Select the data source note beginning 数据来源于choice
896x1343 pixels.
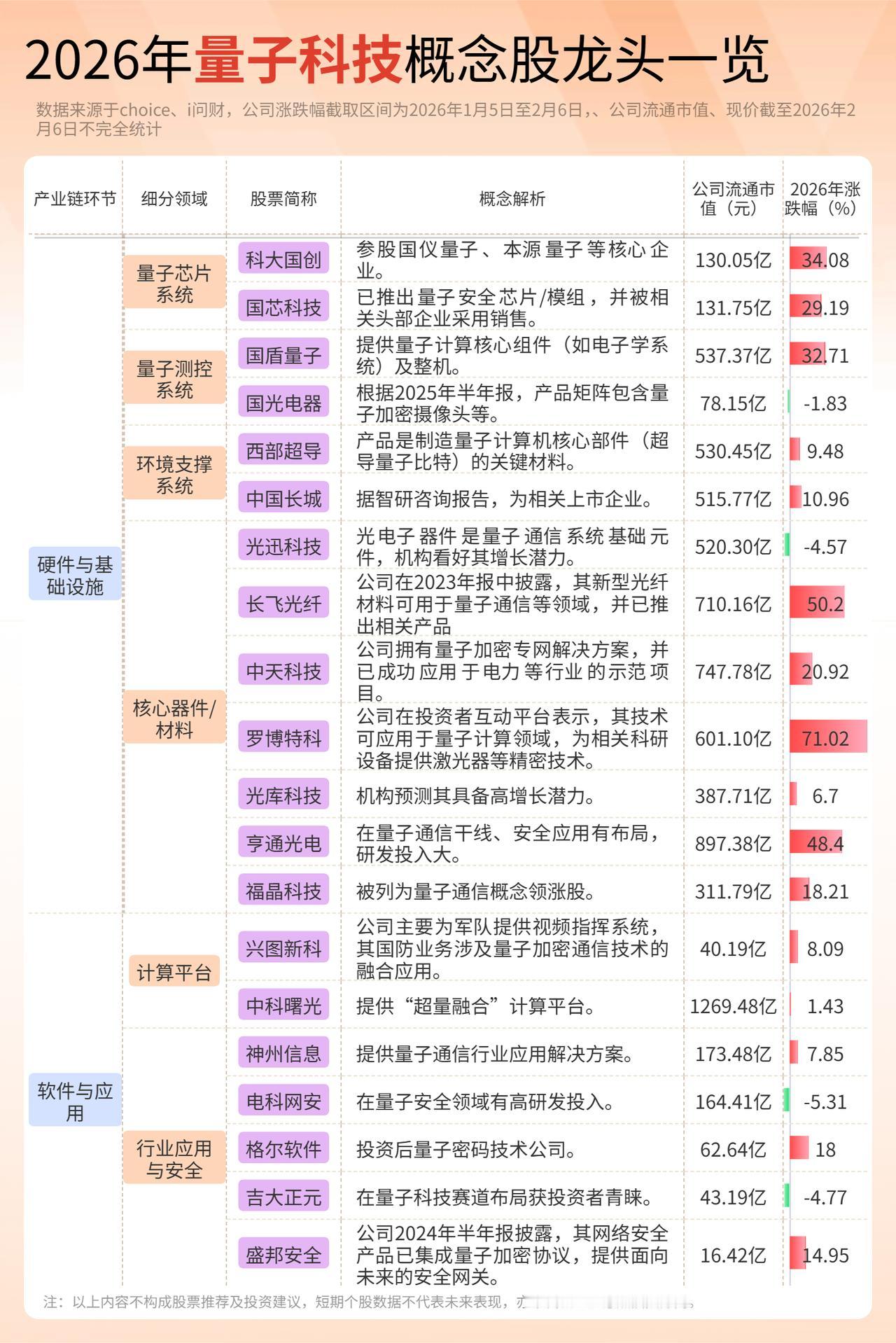[446, 119]
